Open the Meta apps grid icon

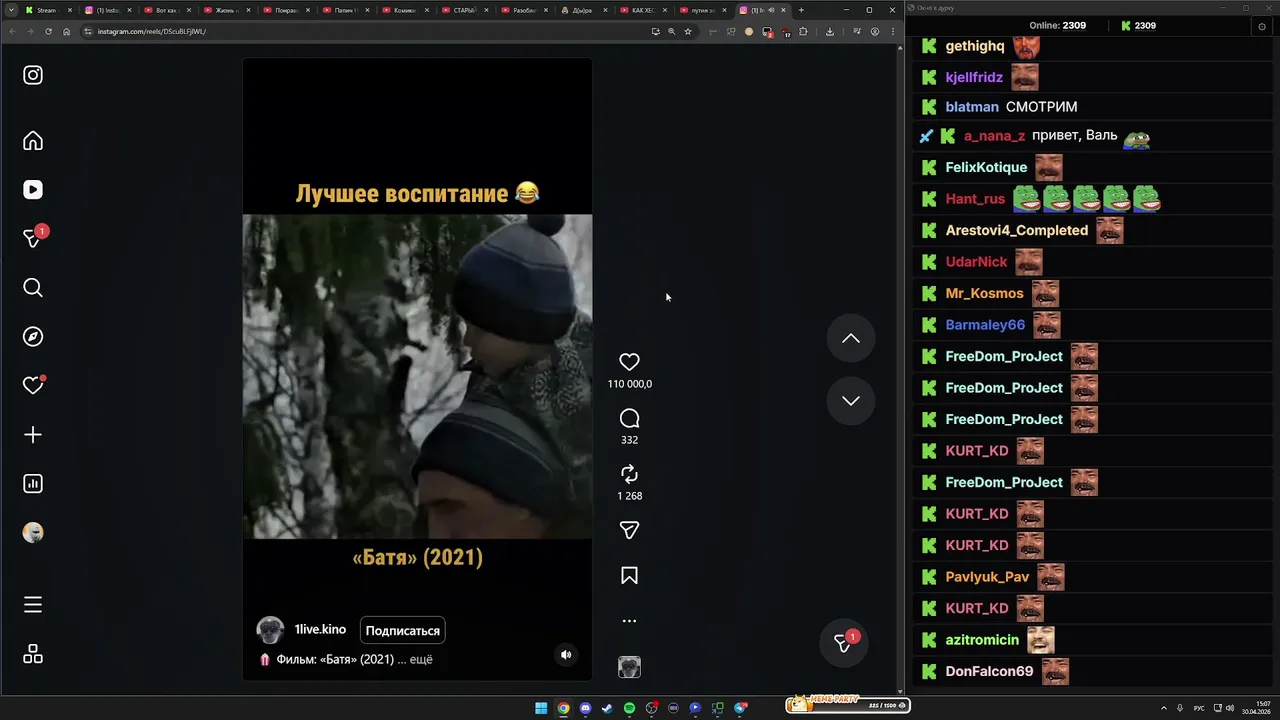click(x=33, y=654)
